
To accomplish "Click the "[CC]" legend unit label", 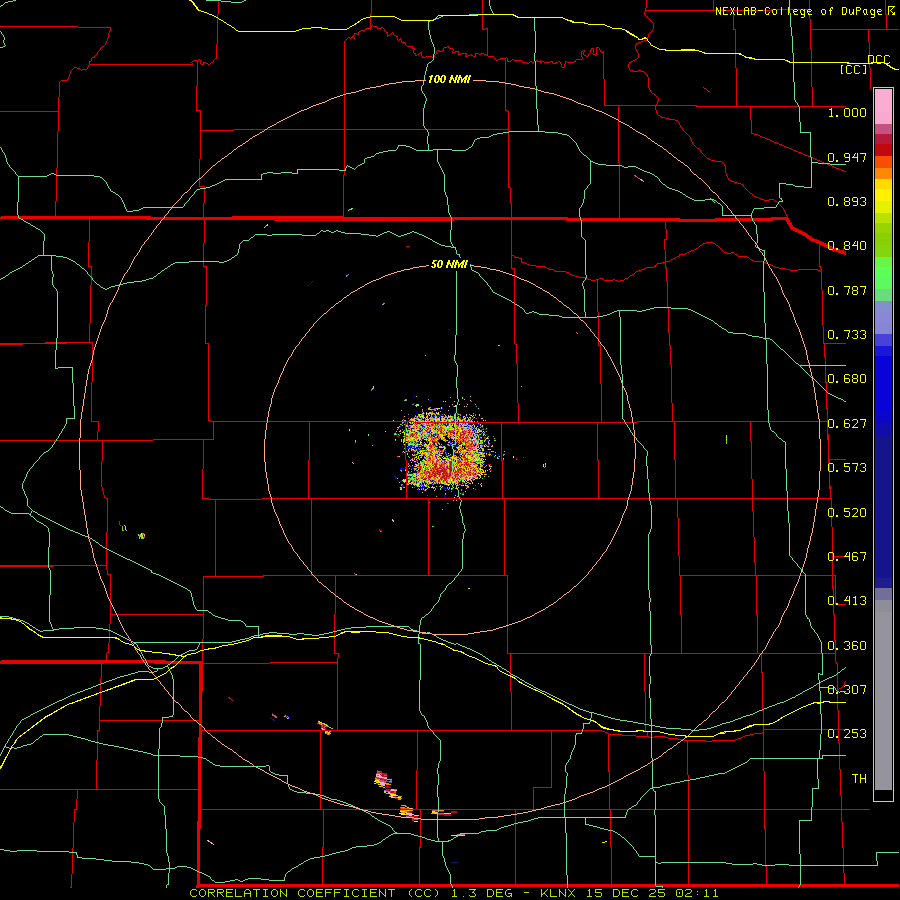I will click(854, 69).
